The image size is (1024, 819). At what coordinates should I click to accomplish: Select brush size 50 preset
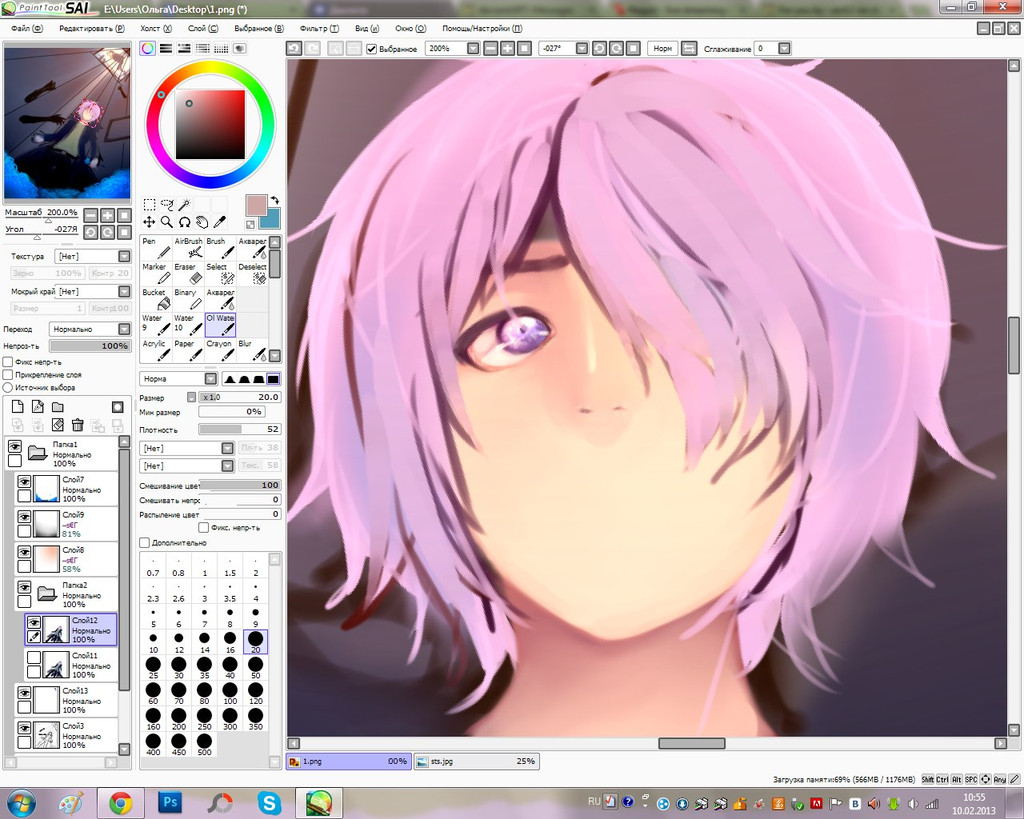pos(255,668)
